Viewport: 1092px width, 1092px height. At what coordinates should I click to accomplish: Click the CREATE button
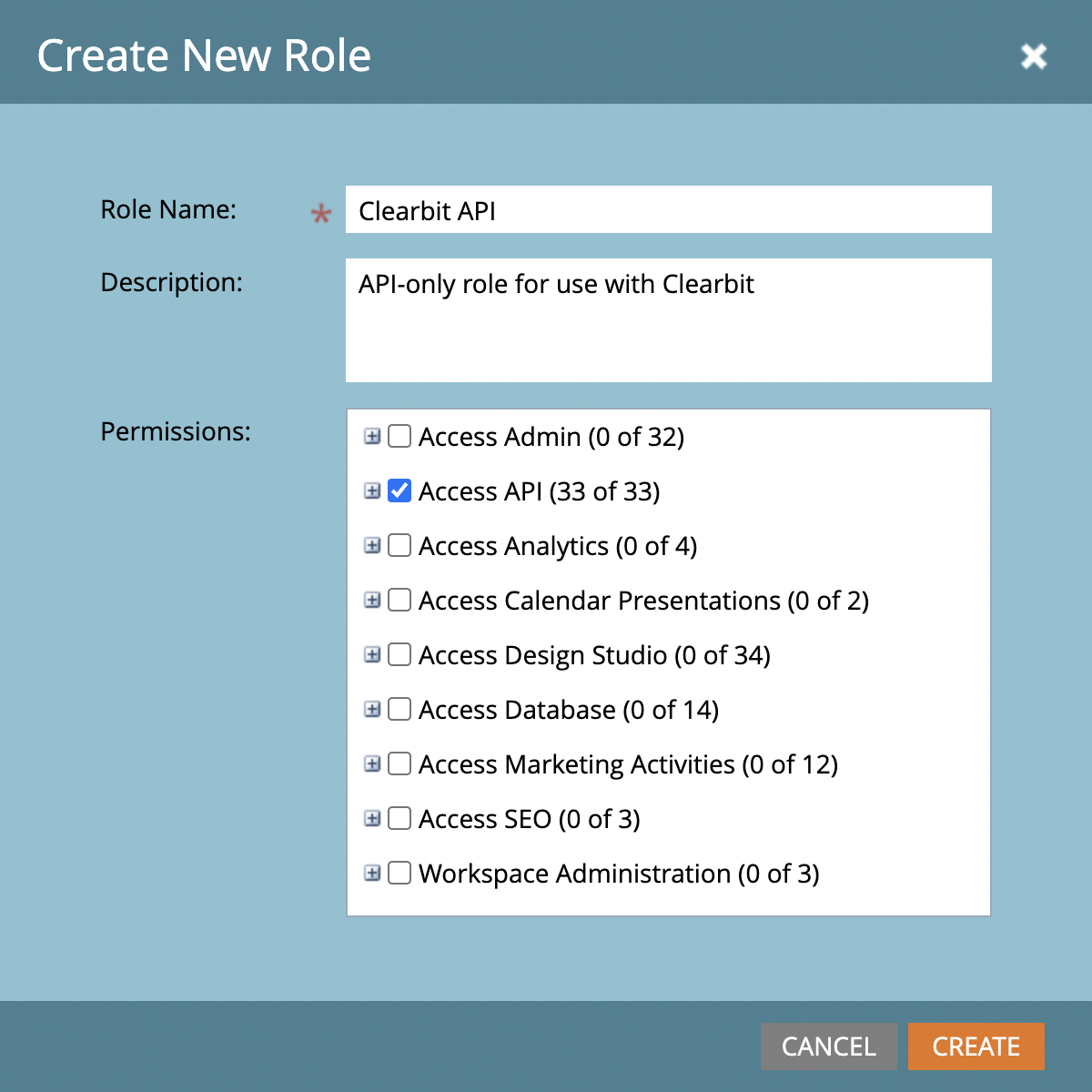[976, 1046]
